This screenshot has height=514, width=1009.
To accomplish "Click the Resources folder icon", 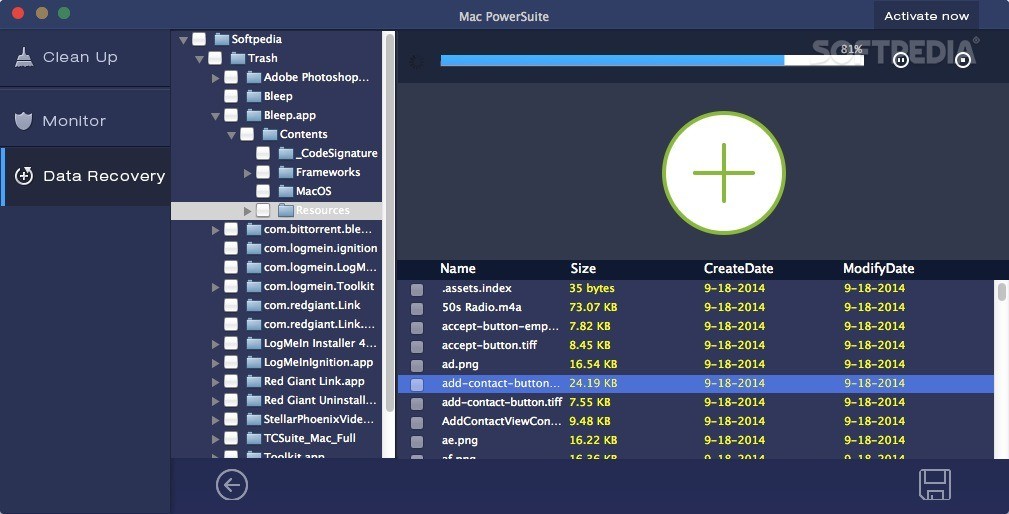I will click(286, 210).
